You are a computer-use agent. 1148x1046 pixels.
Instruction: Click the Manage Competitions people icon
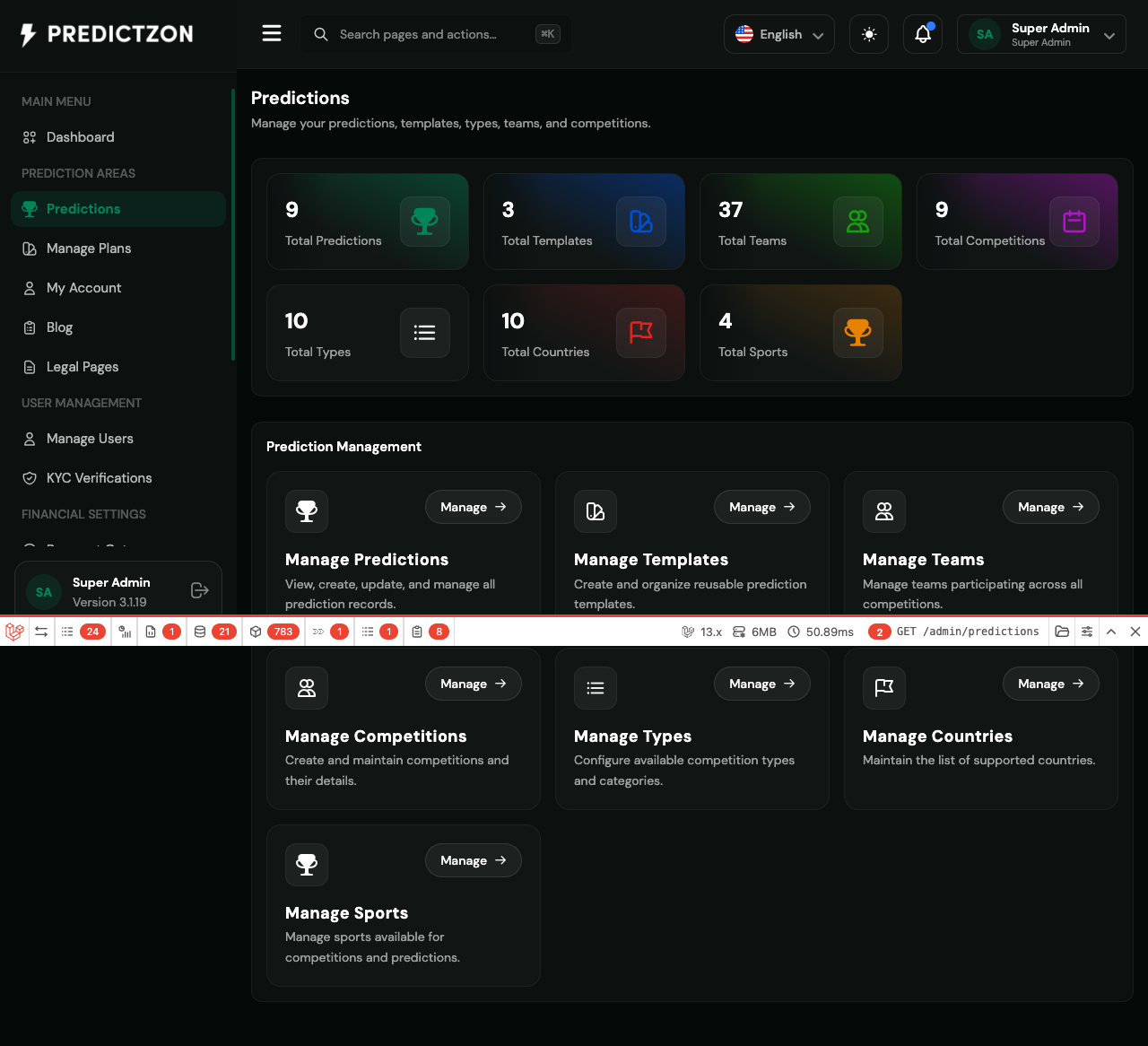[x=307, y=688]
